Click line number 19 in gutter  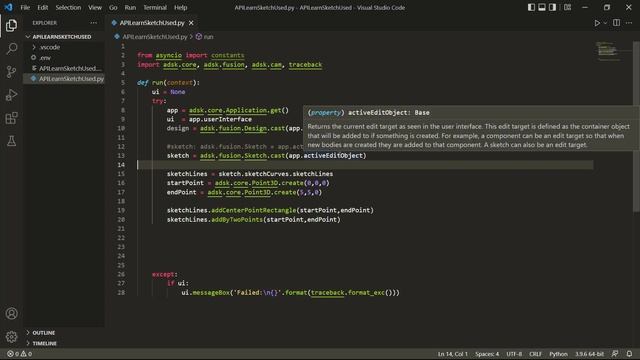121,211
